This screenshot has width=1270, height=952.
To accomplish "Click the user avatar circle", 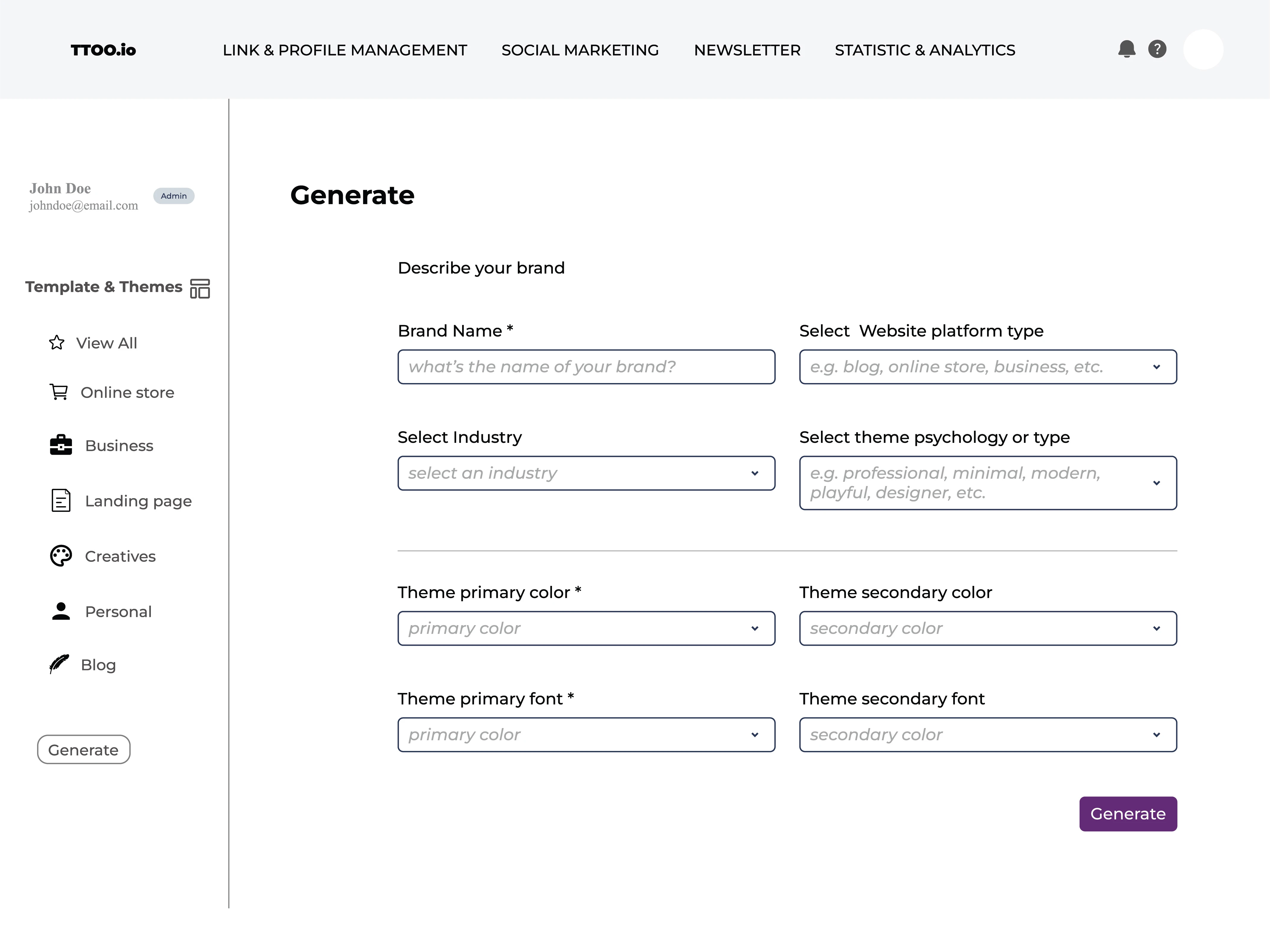I will point(1203,49).
